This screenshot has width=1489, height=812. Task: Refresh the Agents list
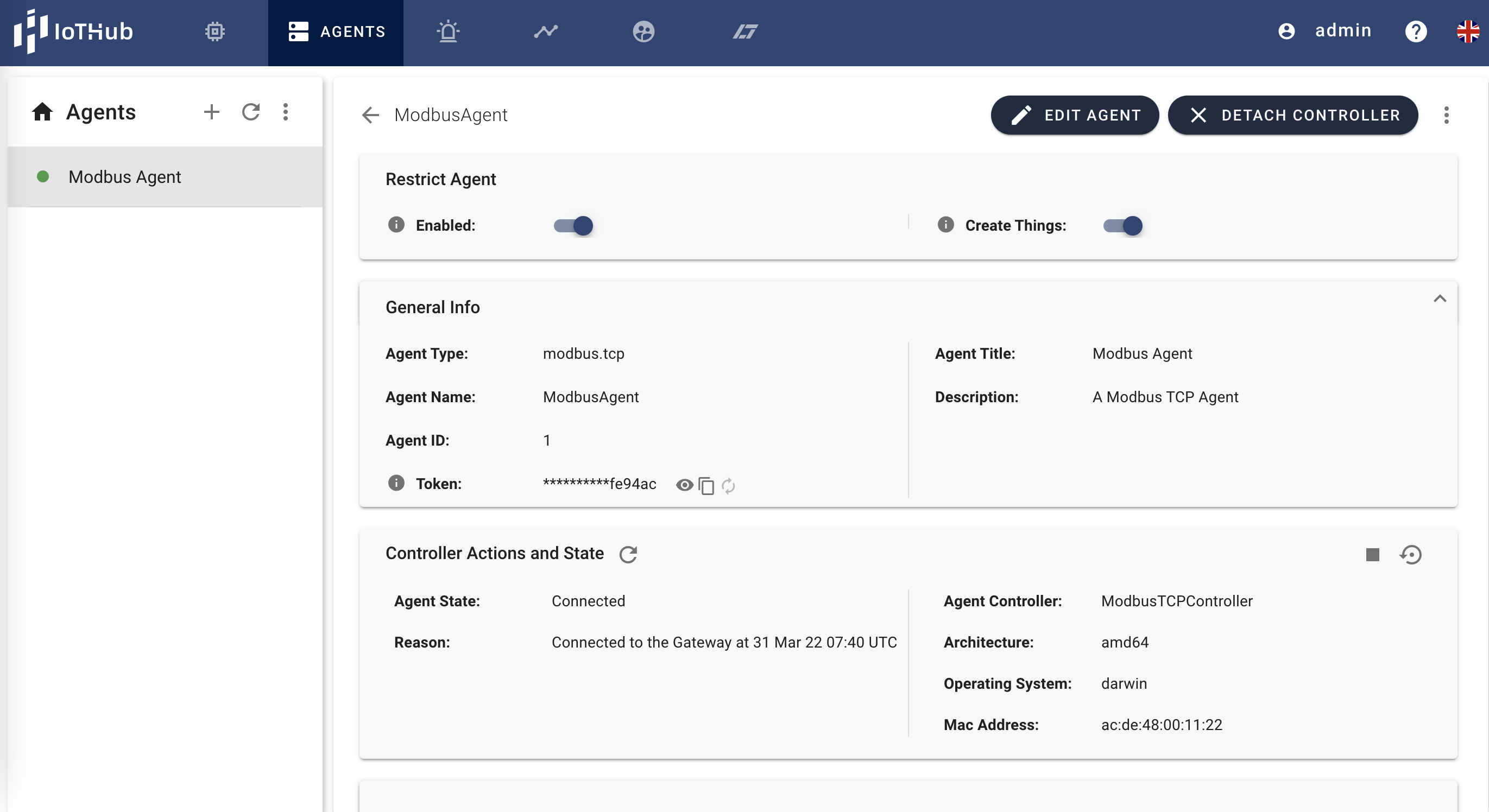(251, 112)
